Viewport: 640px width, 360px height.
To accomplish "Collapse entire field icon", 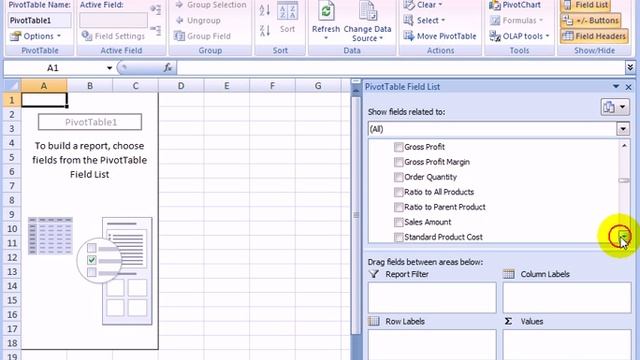I will pos(156,29).
